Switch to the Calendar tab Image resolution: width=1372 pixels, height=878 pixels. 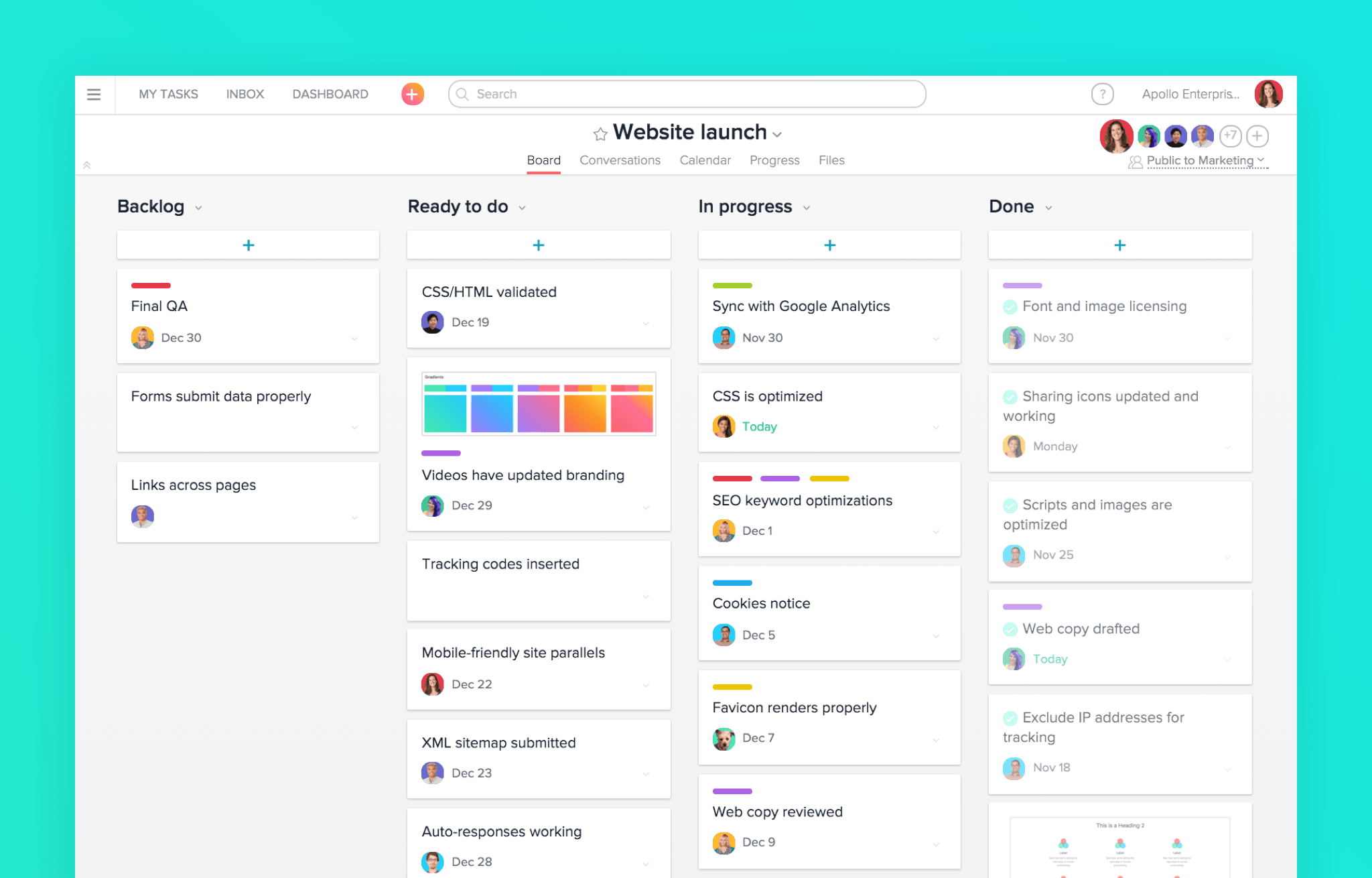(x=704, y=159)
